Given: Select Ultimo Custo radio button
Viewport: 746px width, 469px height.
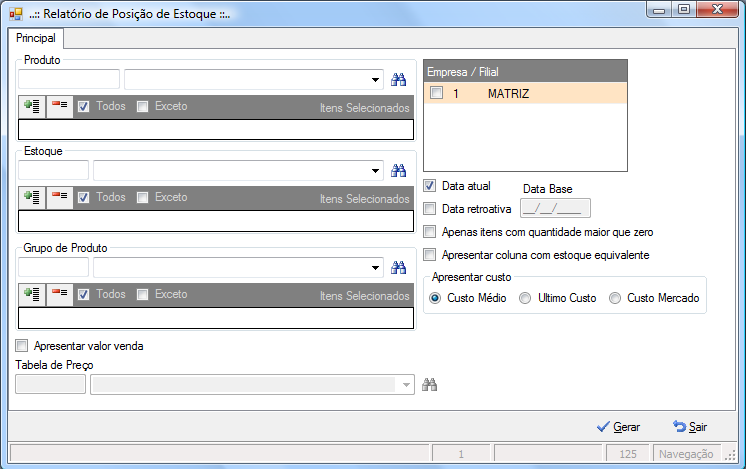Looking at the screenshot, I should tap(525, 298).
